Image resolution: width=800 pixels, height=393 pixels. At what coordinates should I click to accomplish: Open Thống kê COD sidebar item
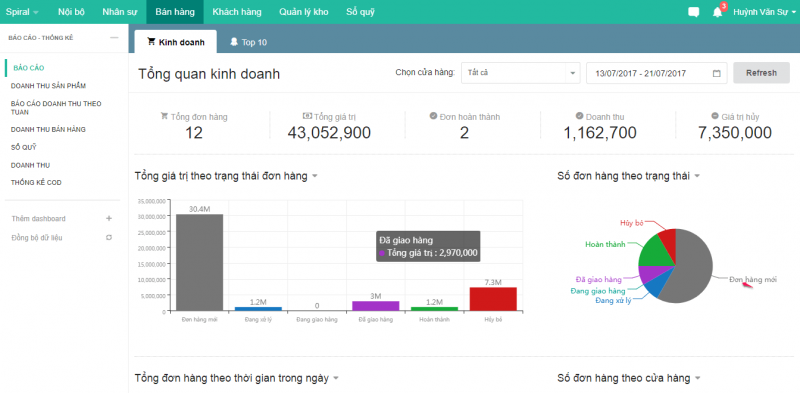(x=36, y=182)
